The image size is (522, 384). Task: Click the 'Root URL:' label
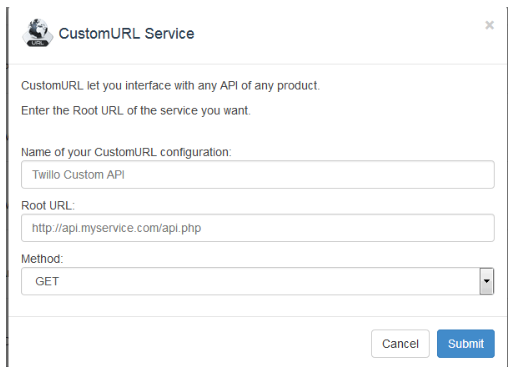[x=48, y=206]
